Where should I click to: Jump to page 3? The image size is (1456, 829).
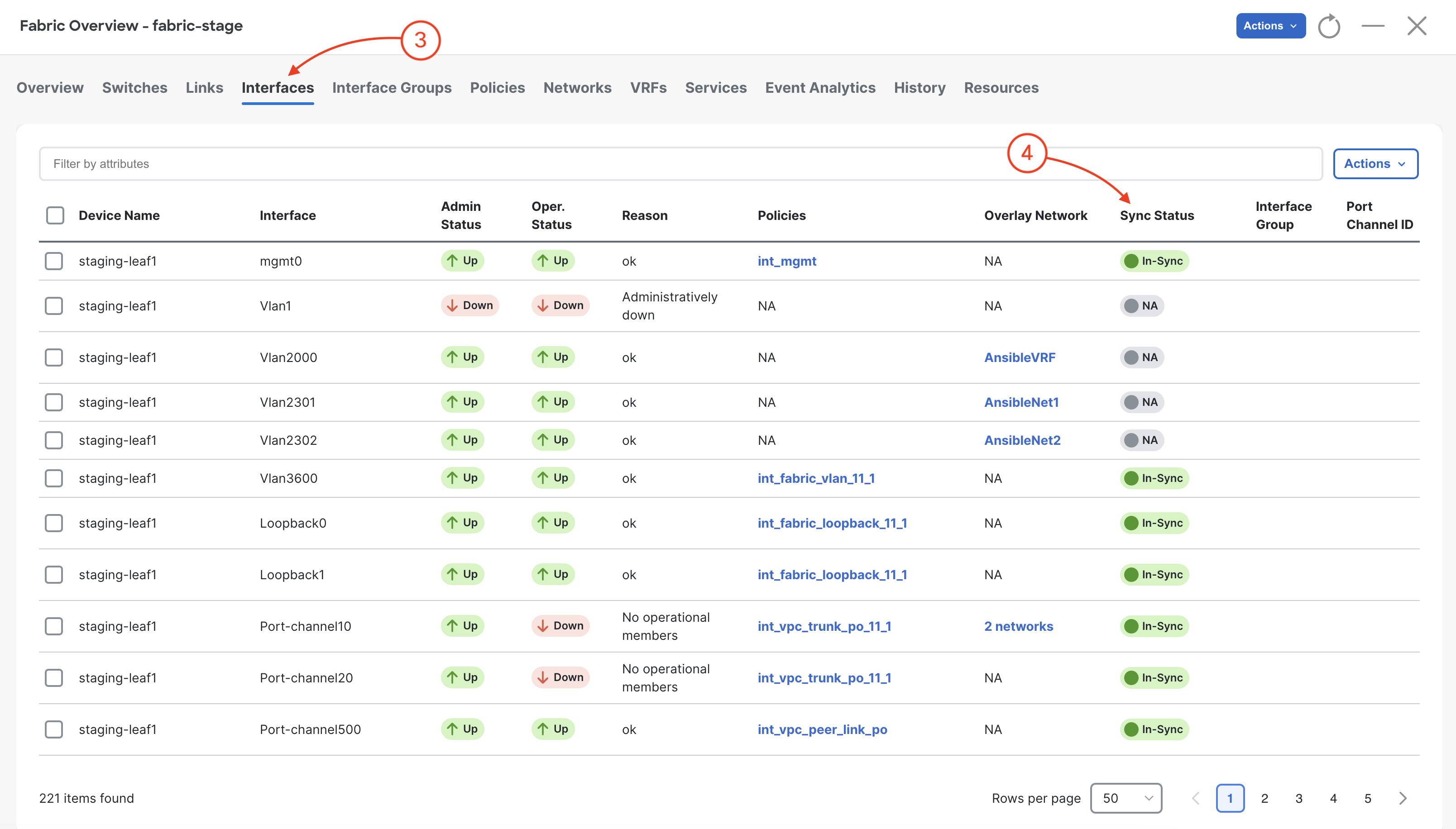(1299, 798)
